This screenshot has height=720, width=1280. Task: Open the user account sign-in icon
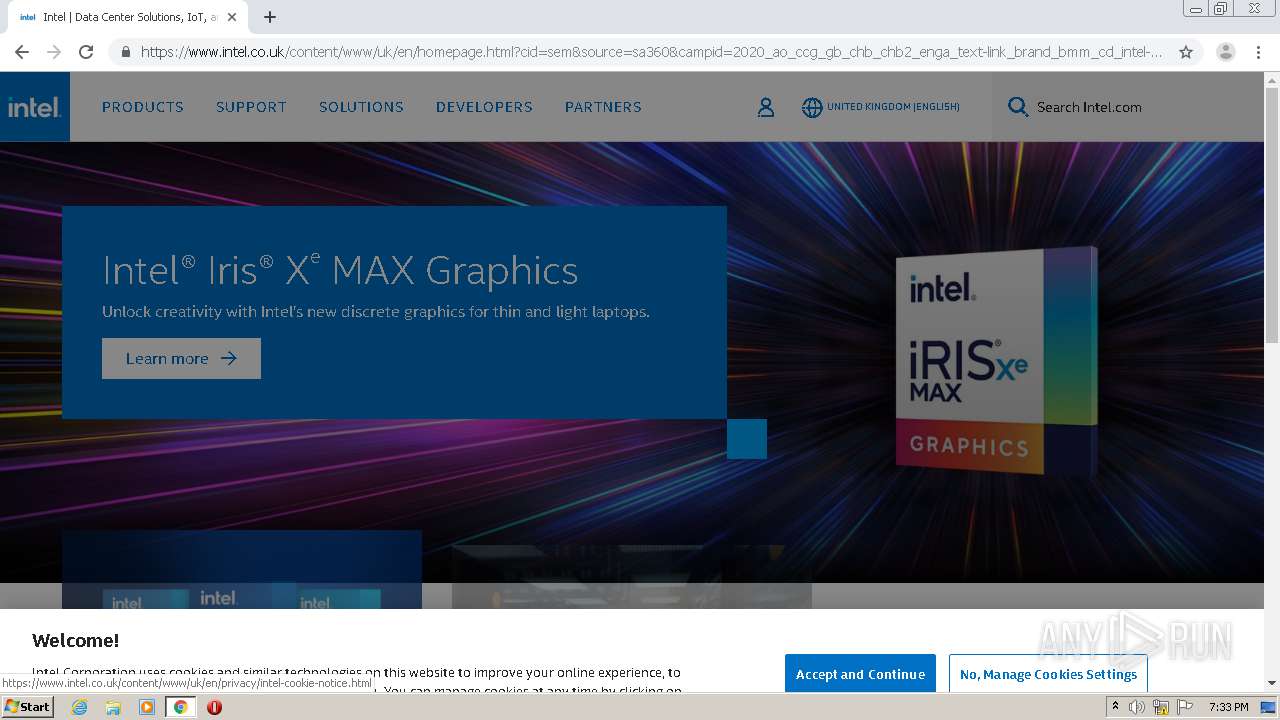766,107
